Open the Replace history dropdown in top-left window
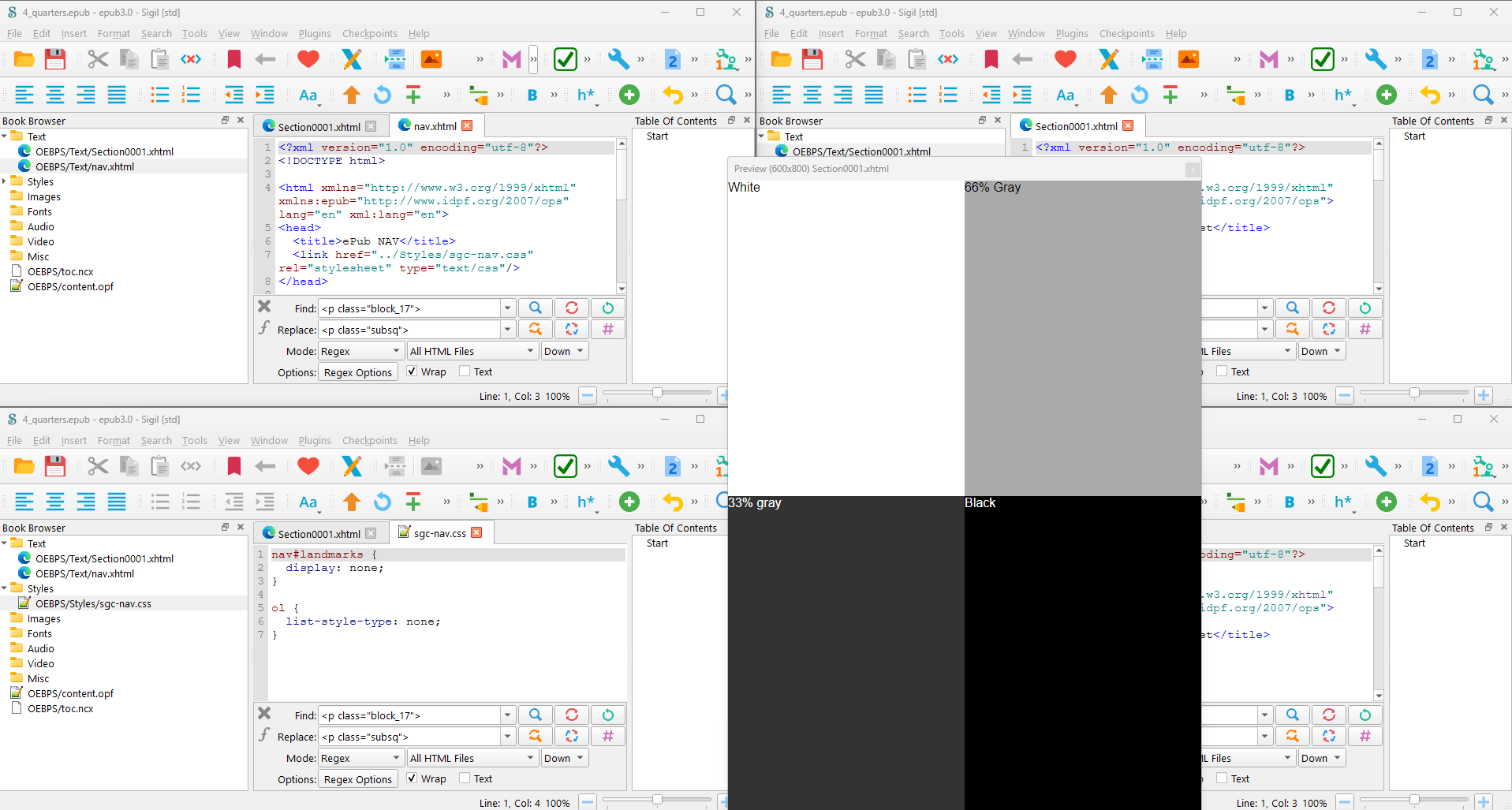1512x810 pixels. pos(508,330)
